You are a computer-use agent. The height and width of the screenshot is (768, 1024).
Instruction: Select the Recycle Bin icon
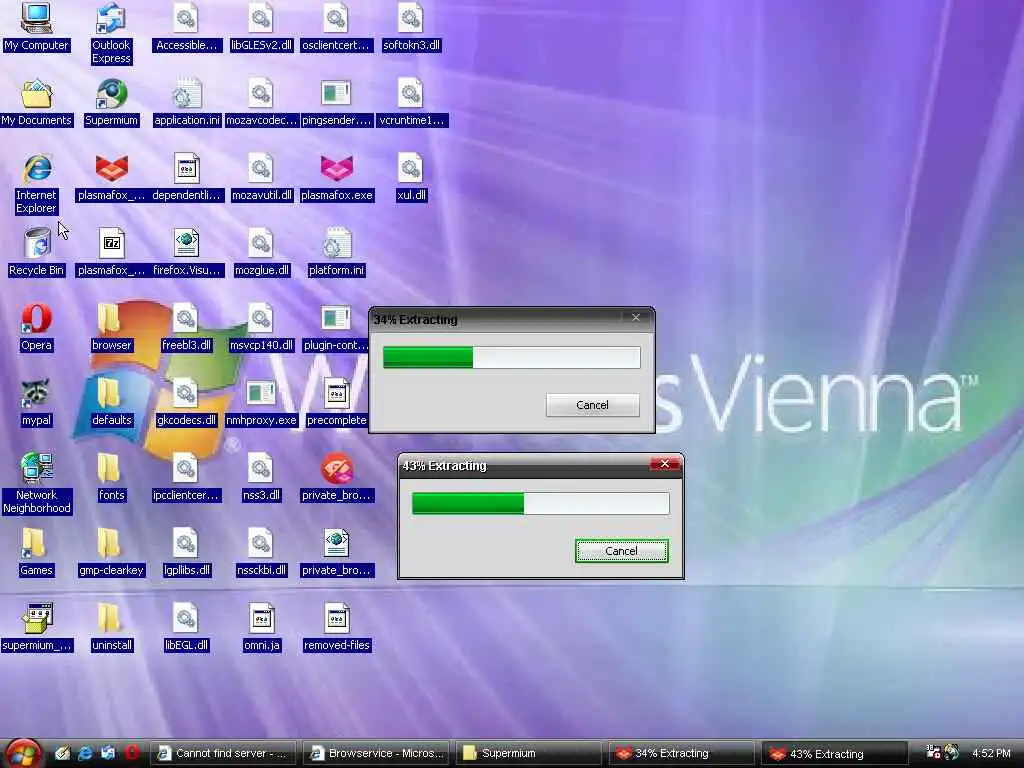36,244
